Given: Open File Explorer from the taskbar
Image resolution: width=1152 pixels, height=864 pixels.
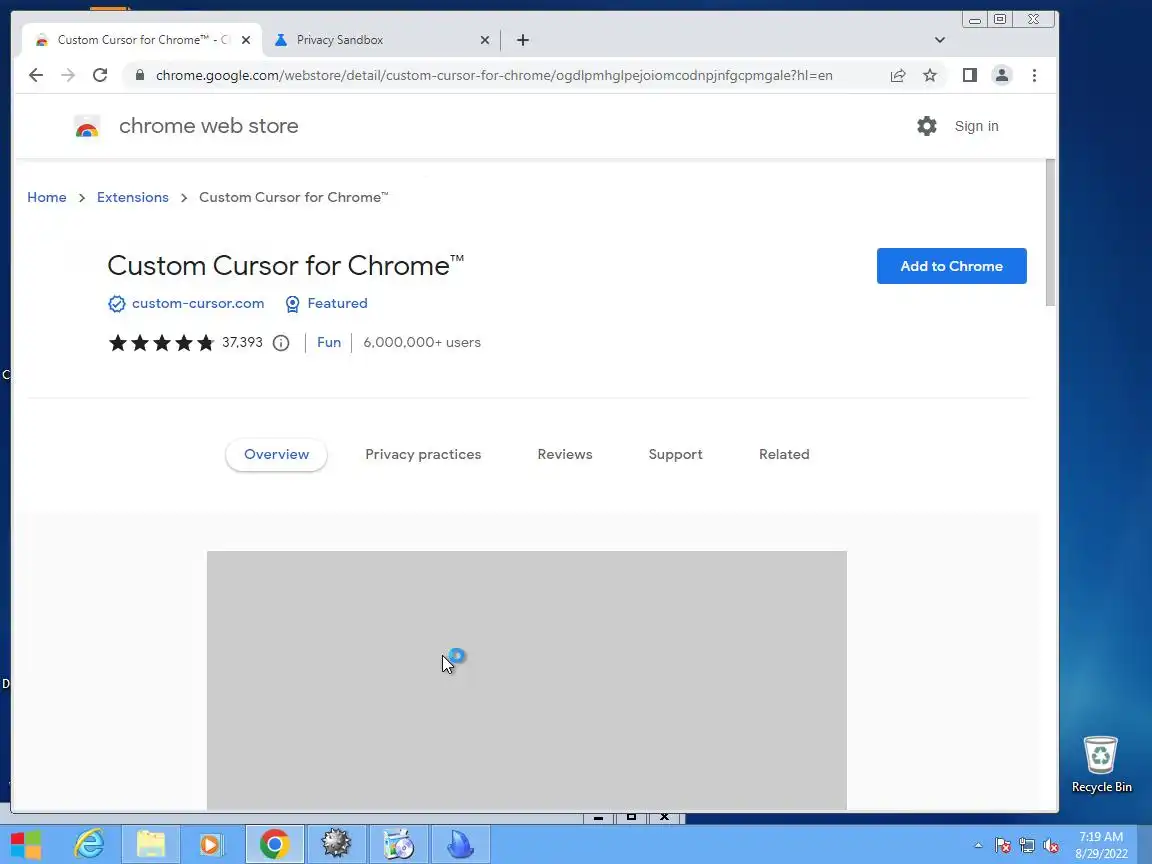Looking at the screenshot, I should pyautogui.click(x=151, y=844).
